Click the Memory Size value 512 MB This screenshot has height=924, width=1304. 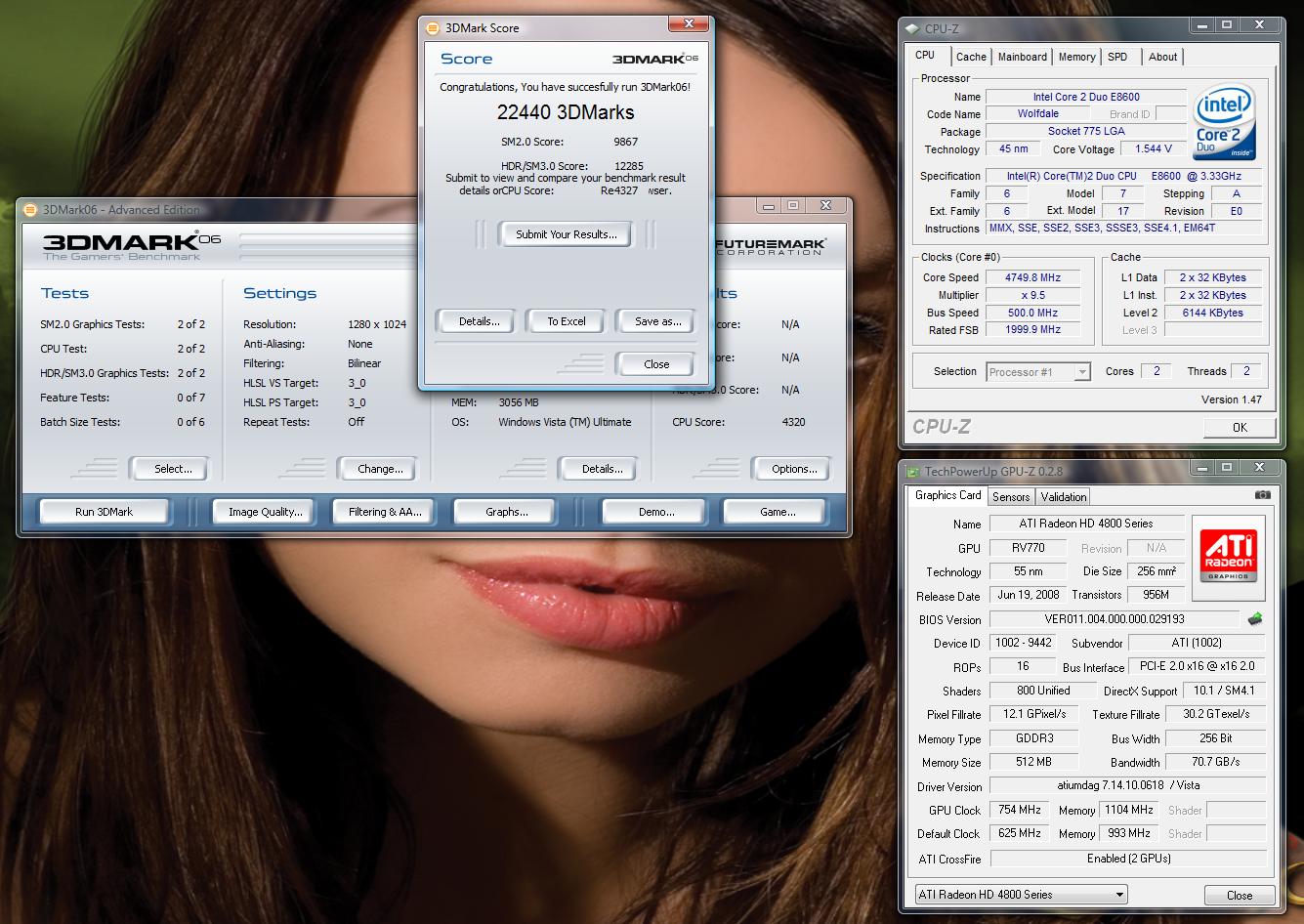(x=1034, y=762)
